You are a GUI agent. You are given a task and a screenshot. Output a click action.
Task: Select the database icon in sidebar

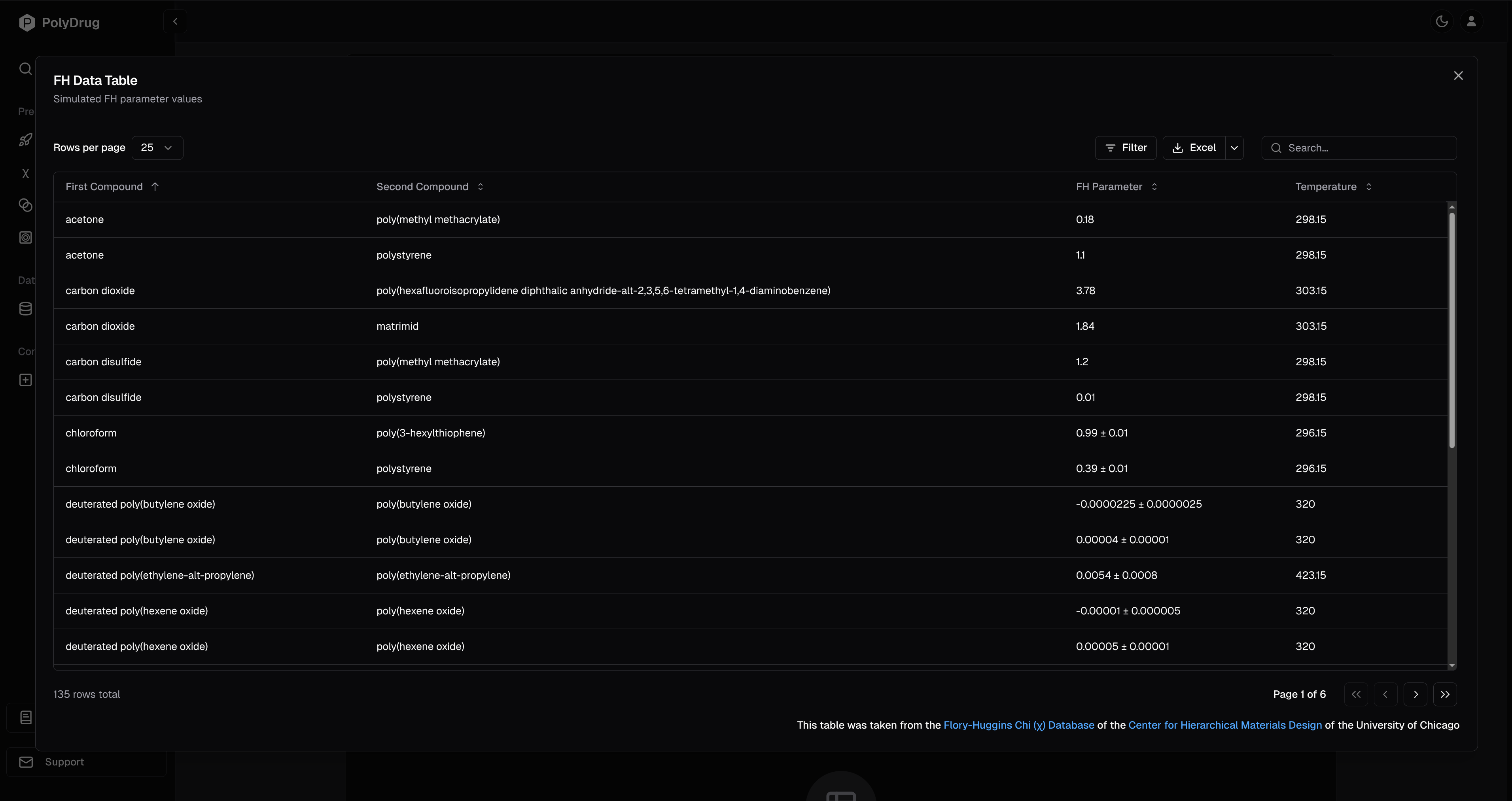(25, 309)
